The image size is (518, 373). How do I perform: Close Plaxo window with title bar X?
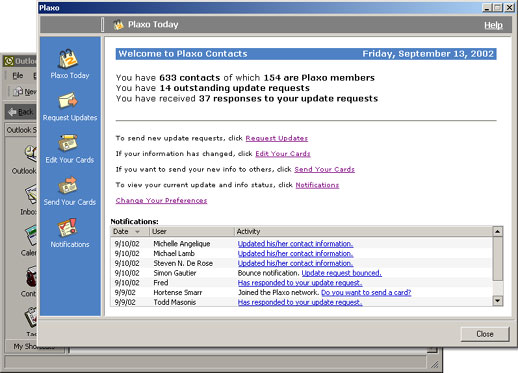509,8
